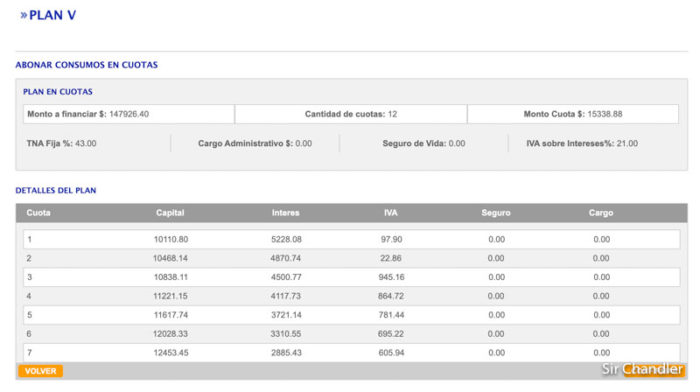Select Cargo cell in cuota 4 row
Screen dimensions: 700x392
[601, 296]
